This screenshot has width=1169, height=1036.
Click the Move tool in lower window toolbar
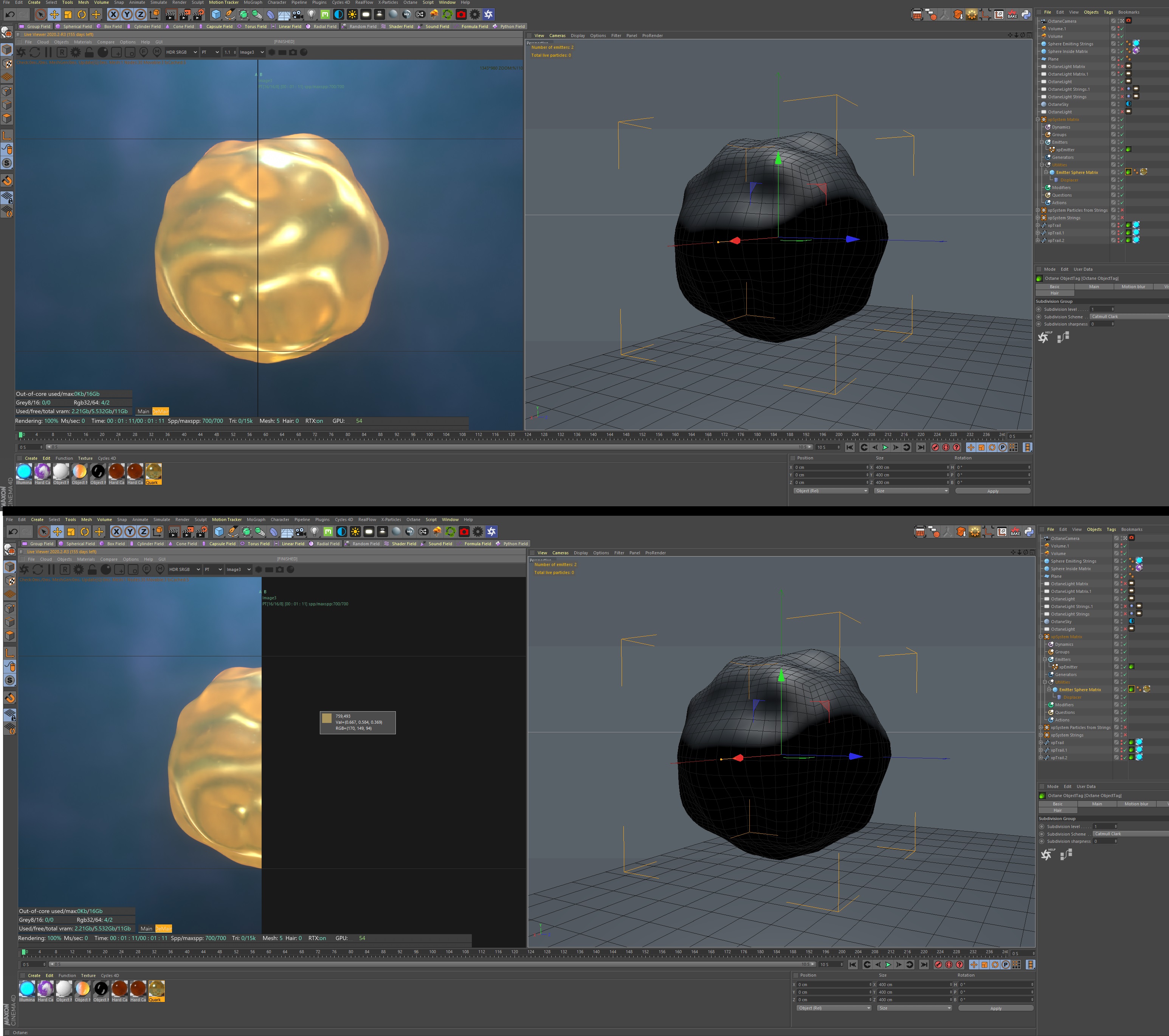click(57, 532)
